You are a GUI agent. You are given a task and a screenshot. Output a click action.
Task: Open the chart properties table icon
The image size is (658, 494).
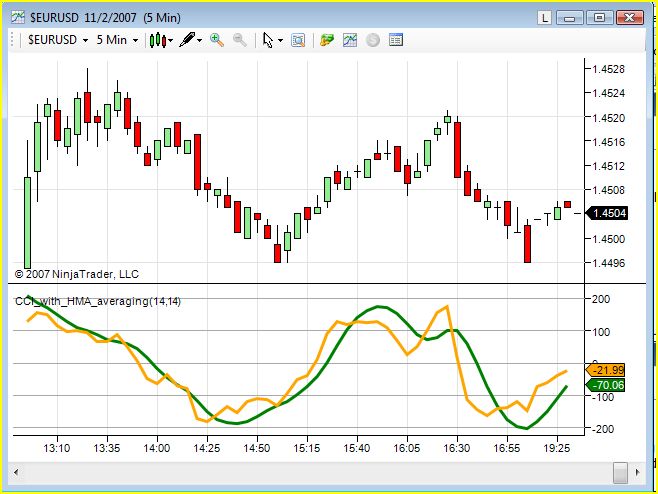click(x=396, y=40)
